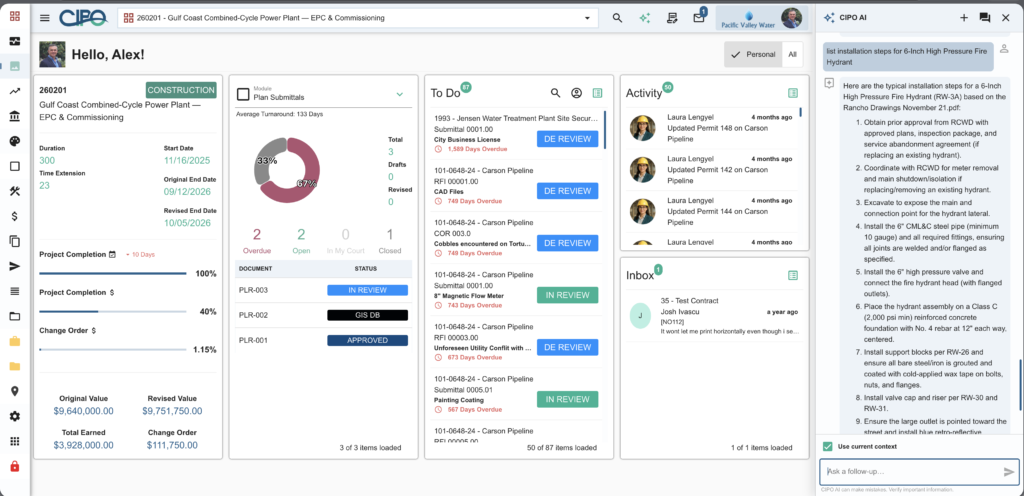Image resolution: width=1024 pixels, height=496 pixels.
Task: Open the construction tools sidebar icon
Action: point(14,191)
